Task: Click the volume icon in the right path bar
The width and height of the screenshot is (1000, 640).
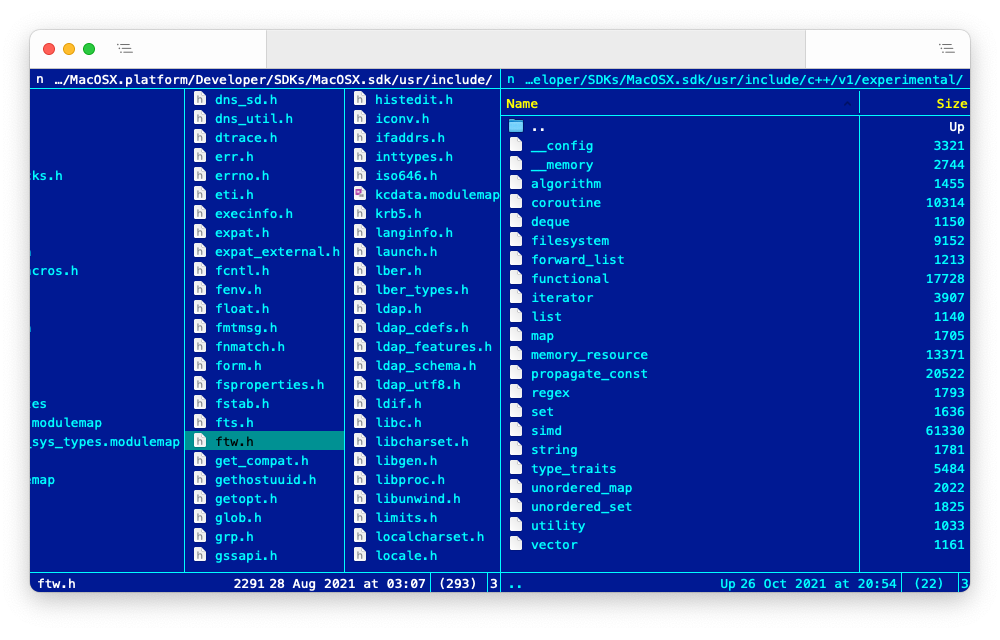Action: (510, 79)
